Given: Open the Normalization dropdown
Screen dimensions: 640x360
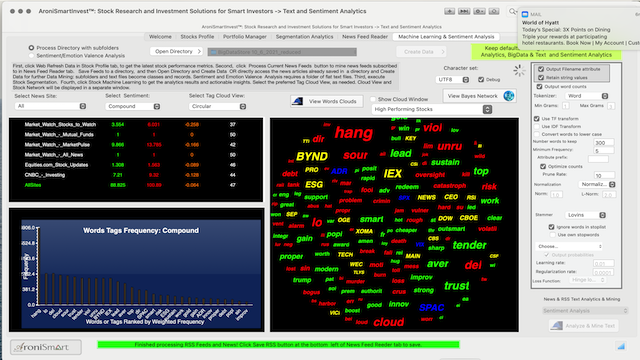Looking at the screenshot, I should click(597, 184).
